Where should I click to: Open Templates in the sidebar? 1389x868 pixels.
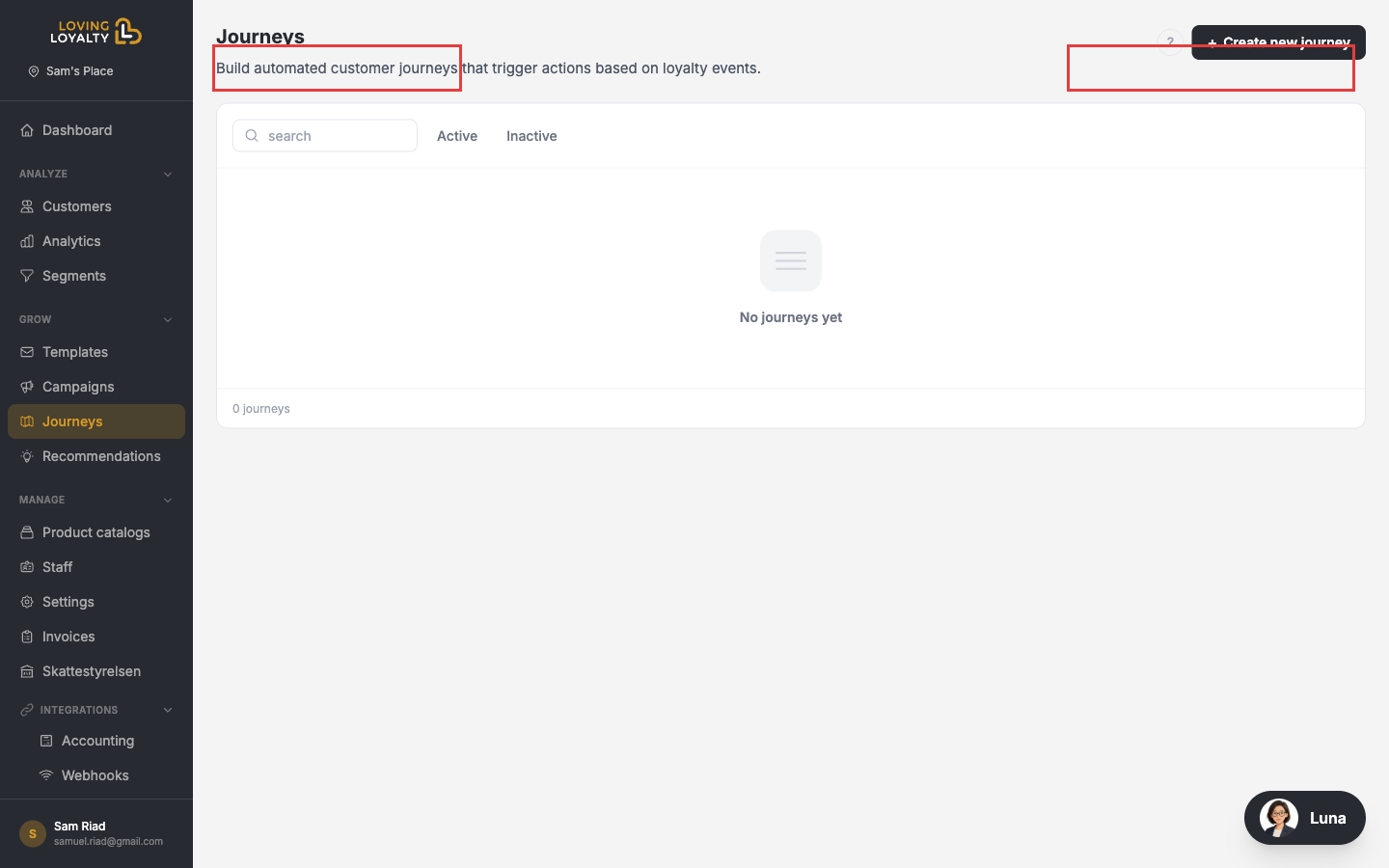click(96, 352)
